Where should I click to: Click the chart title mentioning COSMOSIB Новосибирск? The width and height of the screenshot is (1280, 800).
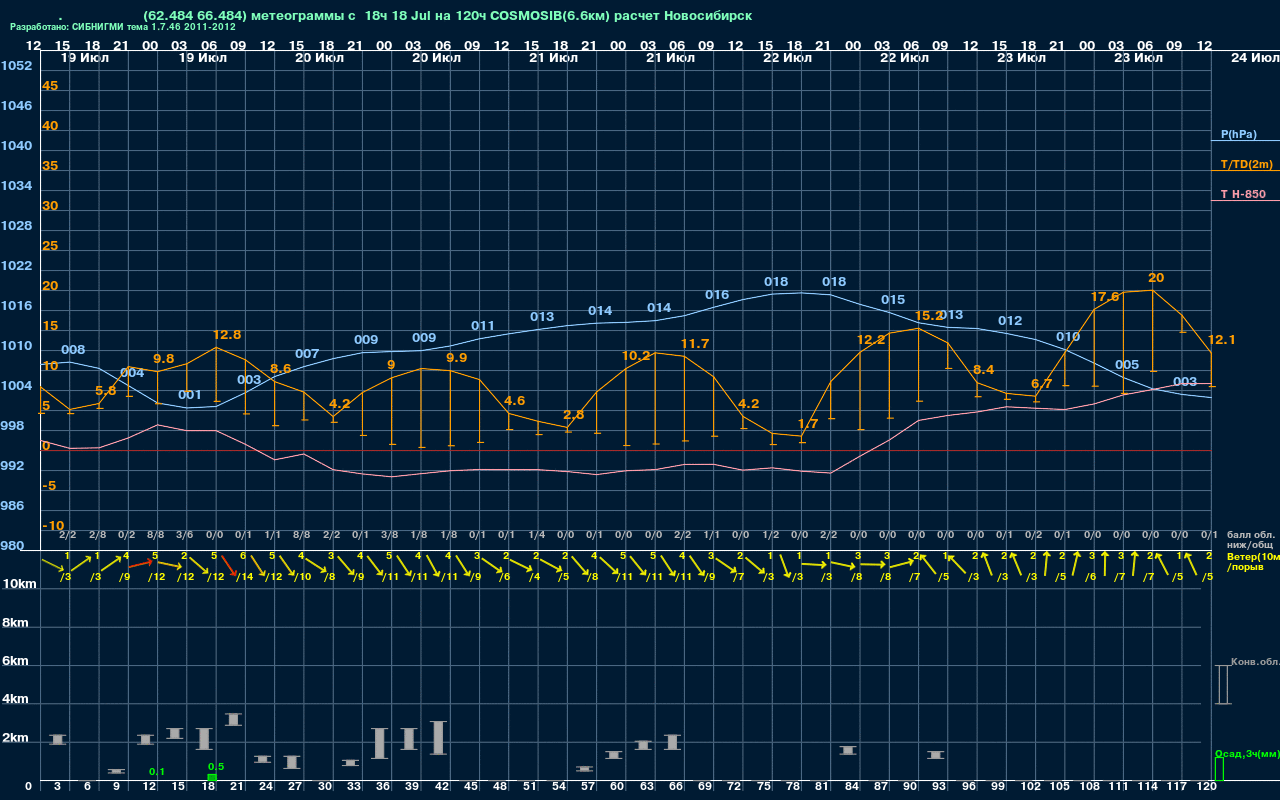[447, 16]
